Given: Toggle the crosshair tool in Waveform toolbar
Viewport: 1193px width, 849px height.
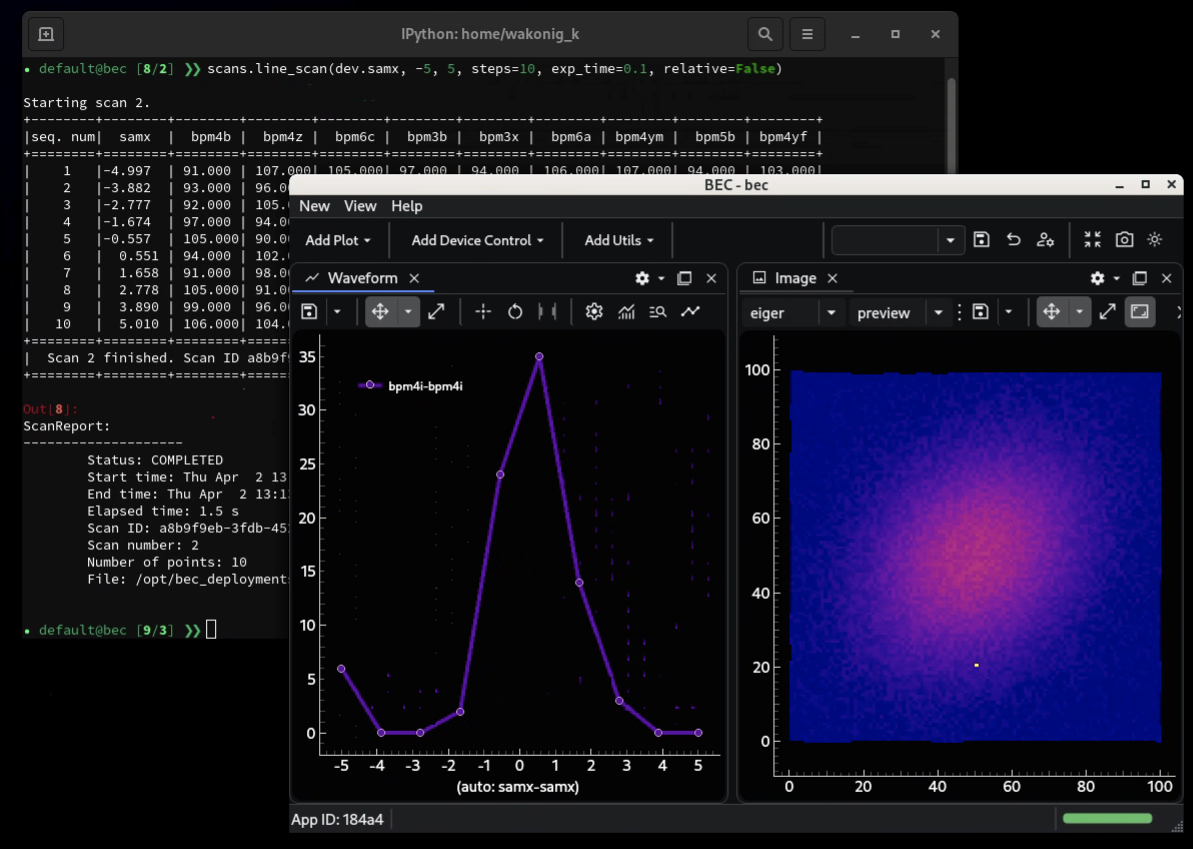Looking at the screenshot, I should (483, 312).
